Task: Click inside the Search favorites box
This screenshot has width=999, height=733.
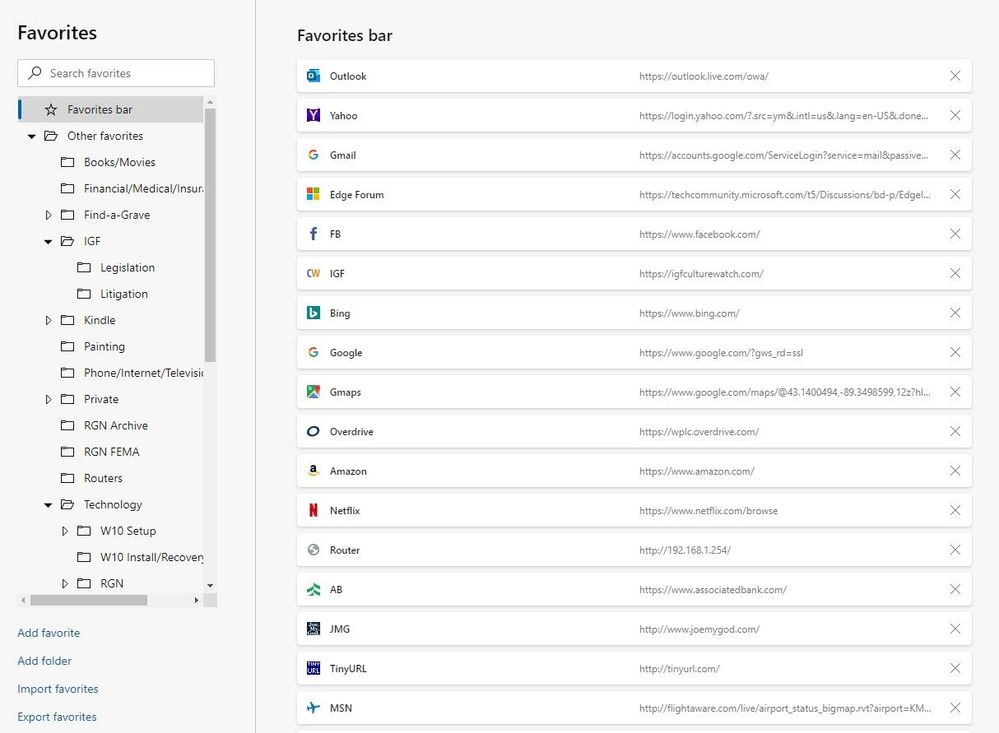Action: [115, 73]
